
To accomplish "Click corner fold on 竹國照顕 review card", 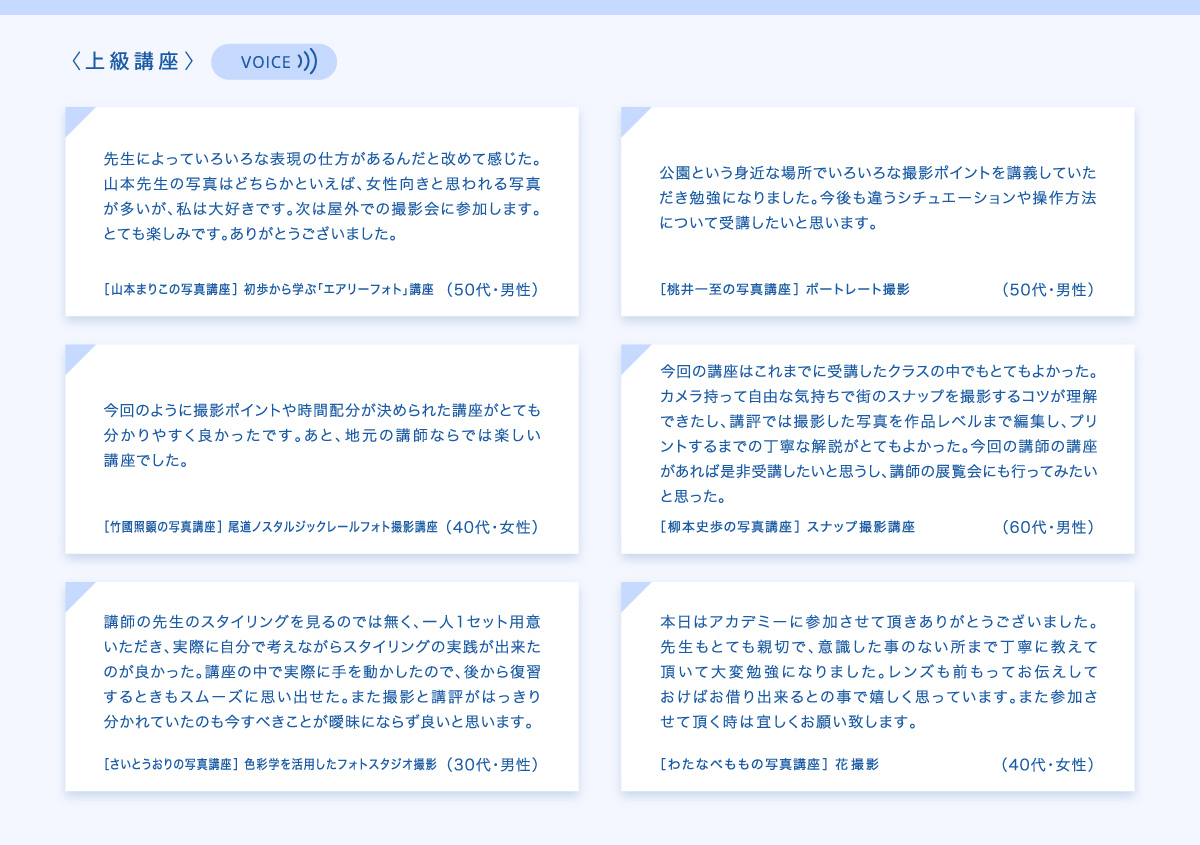I will click(76, 355).
